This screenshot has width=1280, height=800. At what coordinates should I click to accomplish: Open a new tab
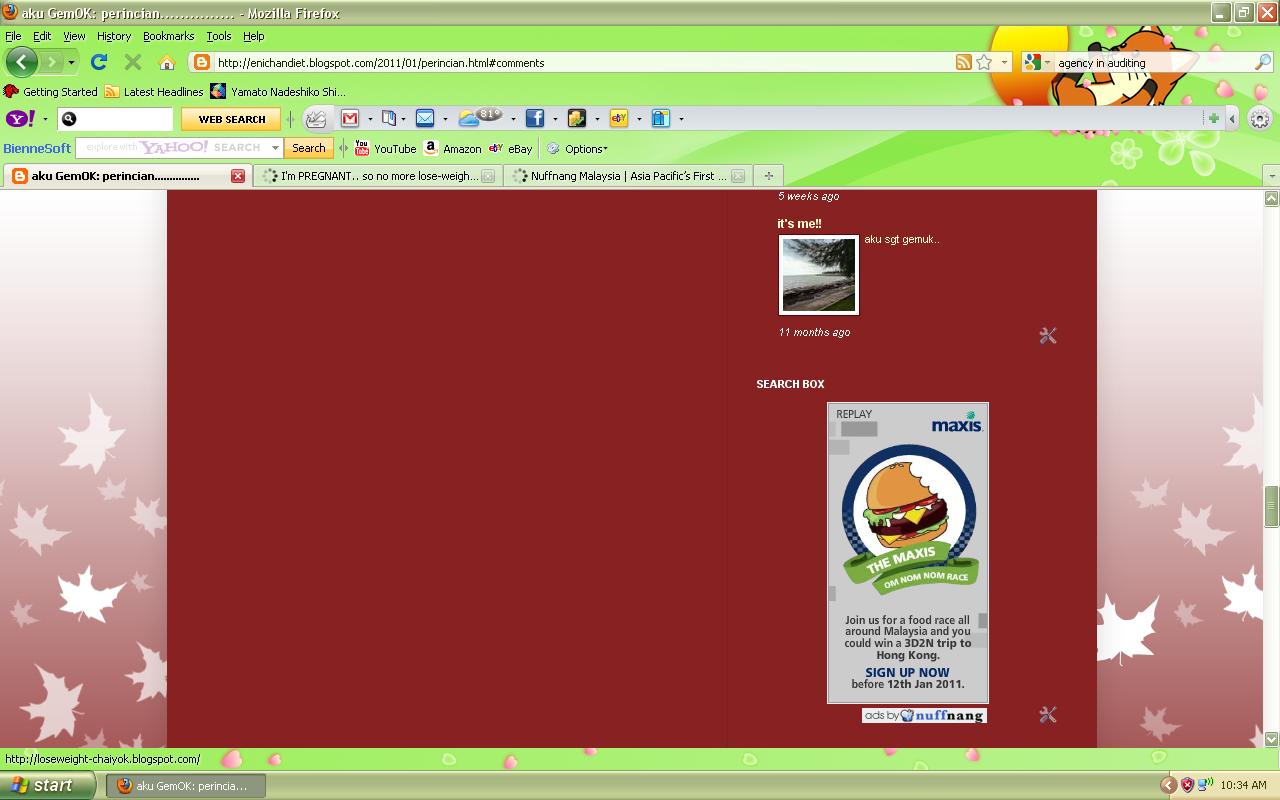coord(768,176)
